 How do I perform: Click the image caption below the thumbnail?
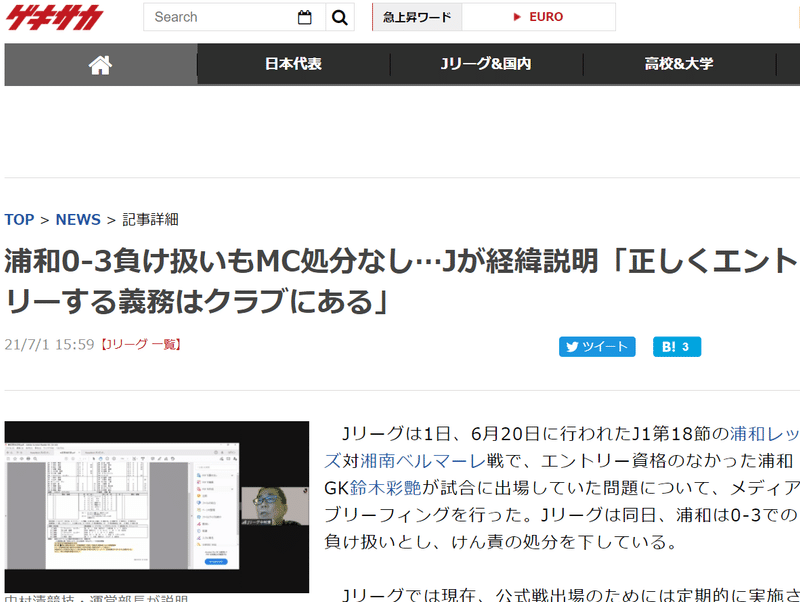[x=96, y=598]
